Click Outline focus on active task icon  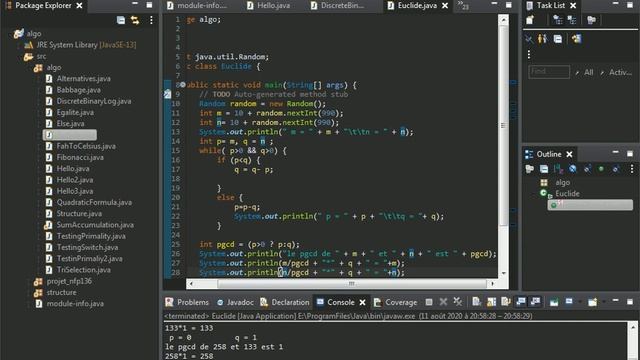coord(530,169)
